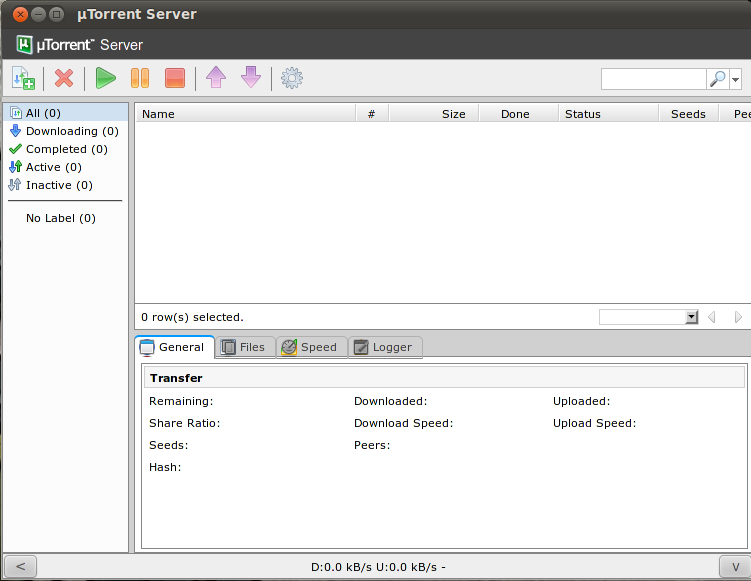Viewport: 751px width, 581px height.
Task: Click the Logger tab notepad icon
Action: (361, 347)
